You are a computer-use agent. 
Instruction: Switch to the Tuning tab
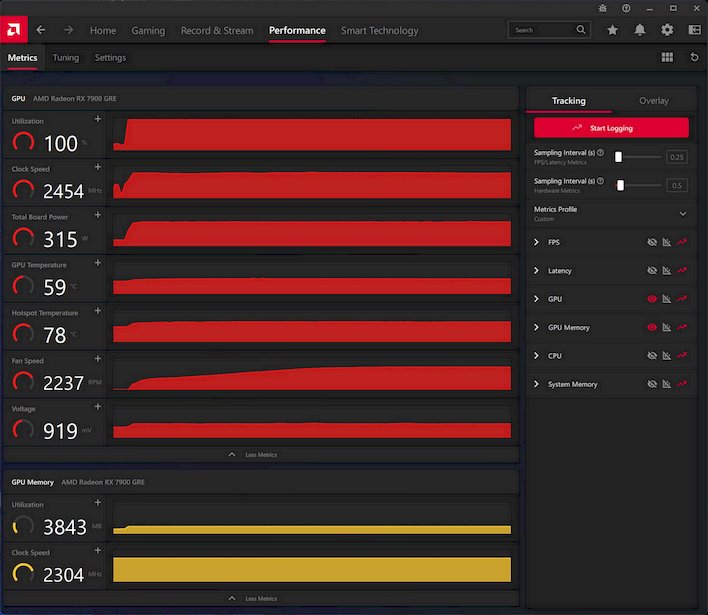pyautogui.click(x=66, y=58)
